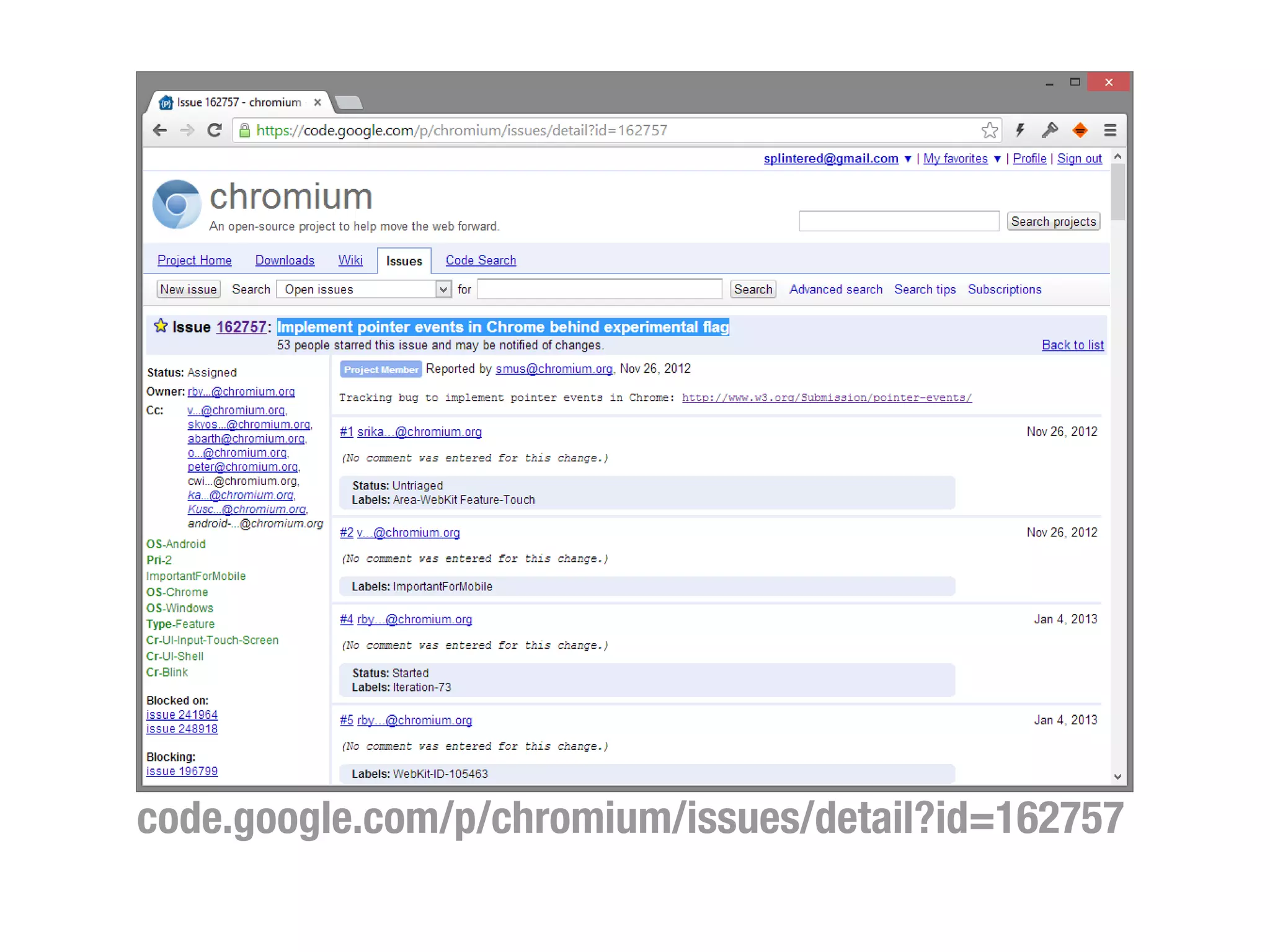Screen dimensions: 1270x952
Task: Open the Code Search tab
Action: pos(481,260)
